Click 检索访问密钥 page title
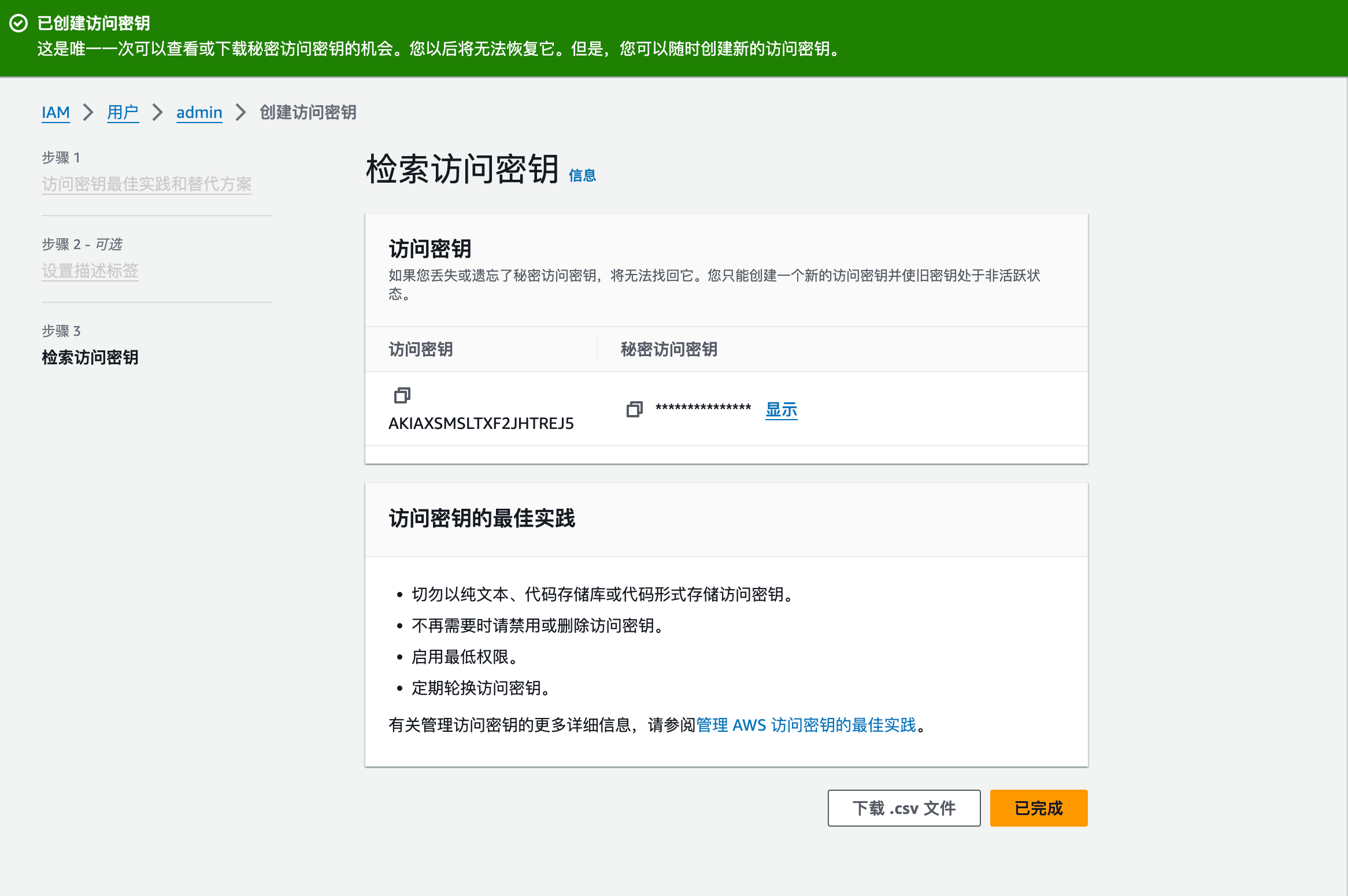 (x=462, y=169)
